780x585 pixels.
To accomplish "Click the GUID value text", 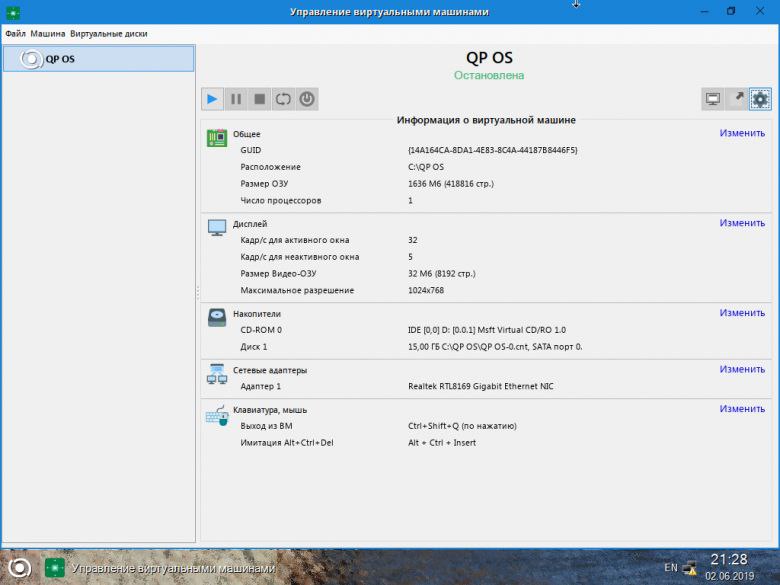I will coord(492,150).
